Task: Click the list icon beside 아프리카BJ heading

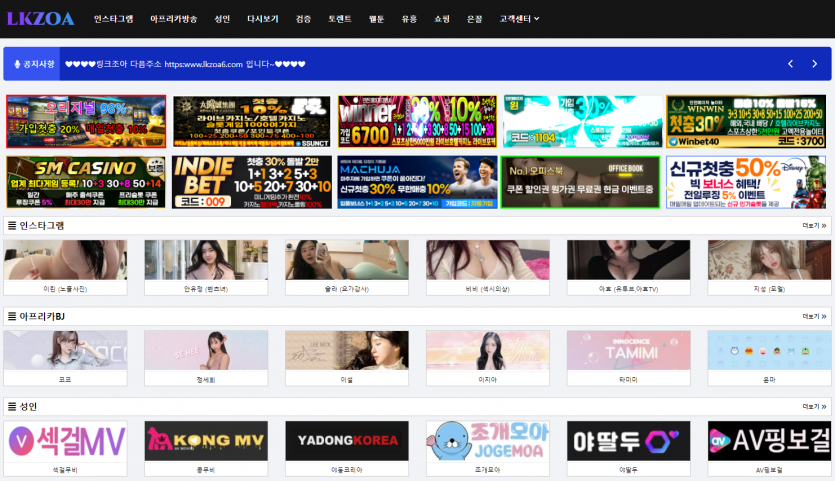Action: (12, 316)
